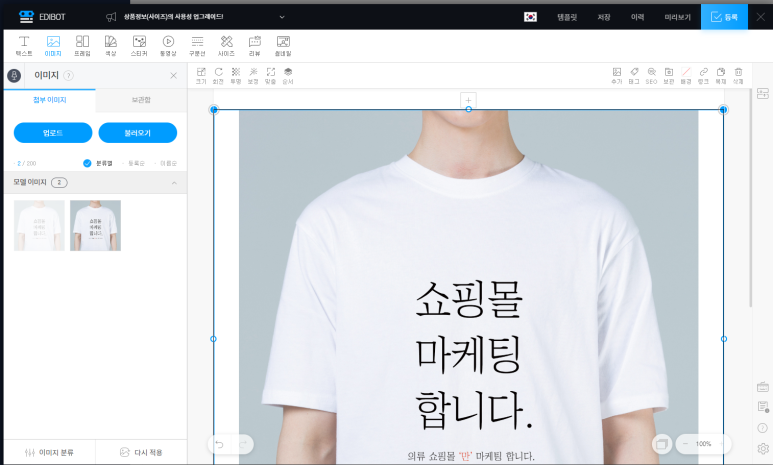Click the plus button above the image

point(468,100)
